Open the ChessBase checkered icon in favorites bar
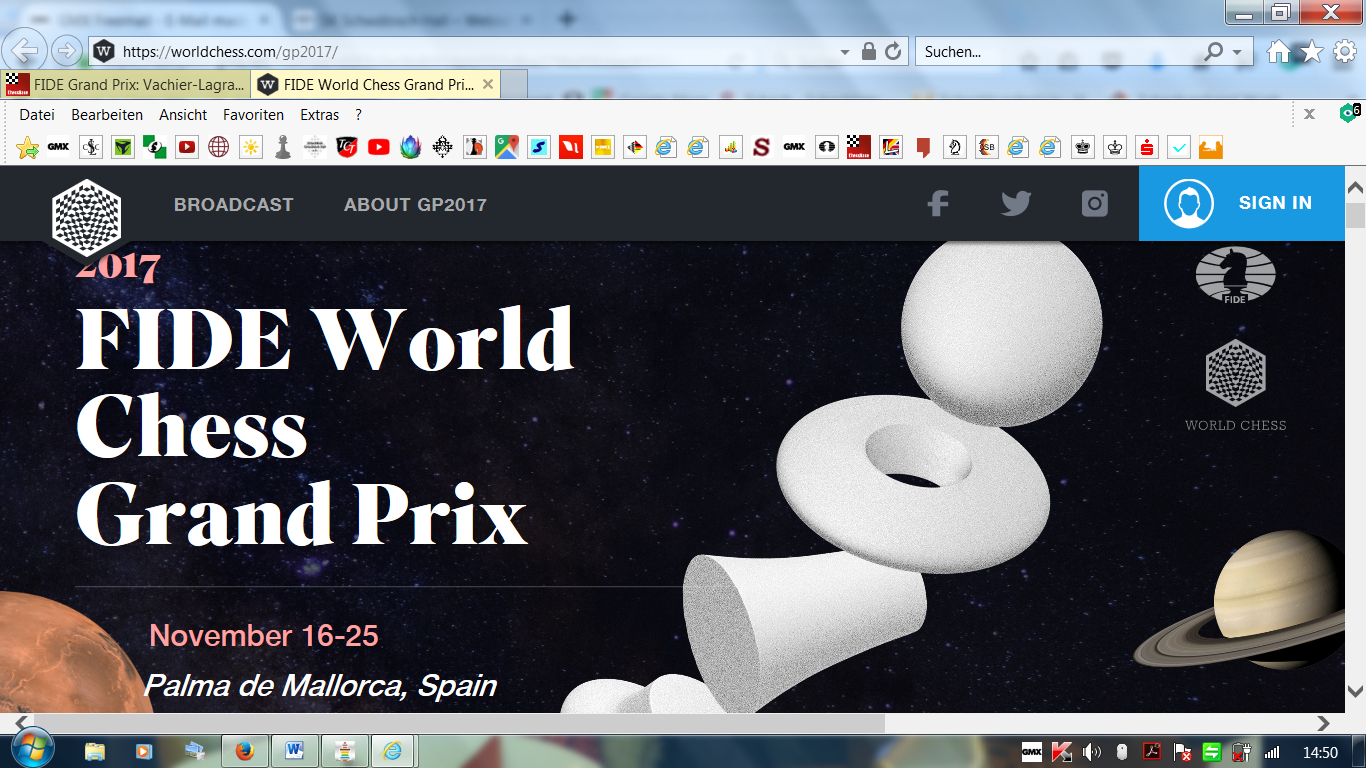 tap(858, 148)
